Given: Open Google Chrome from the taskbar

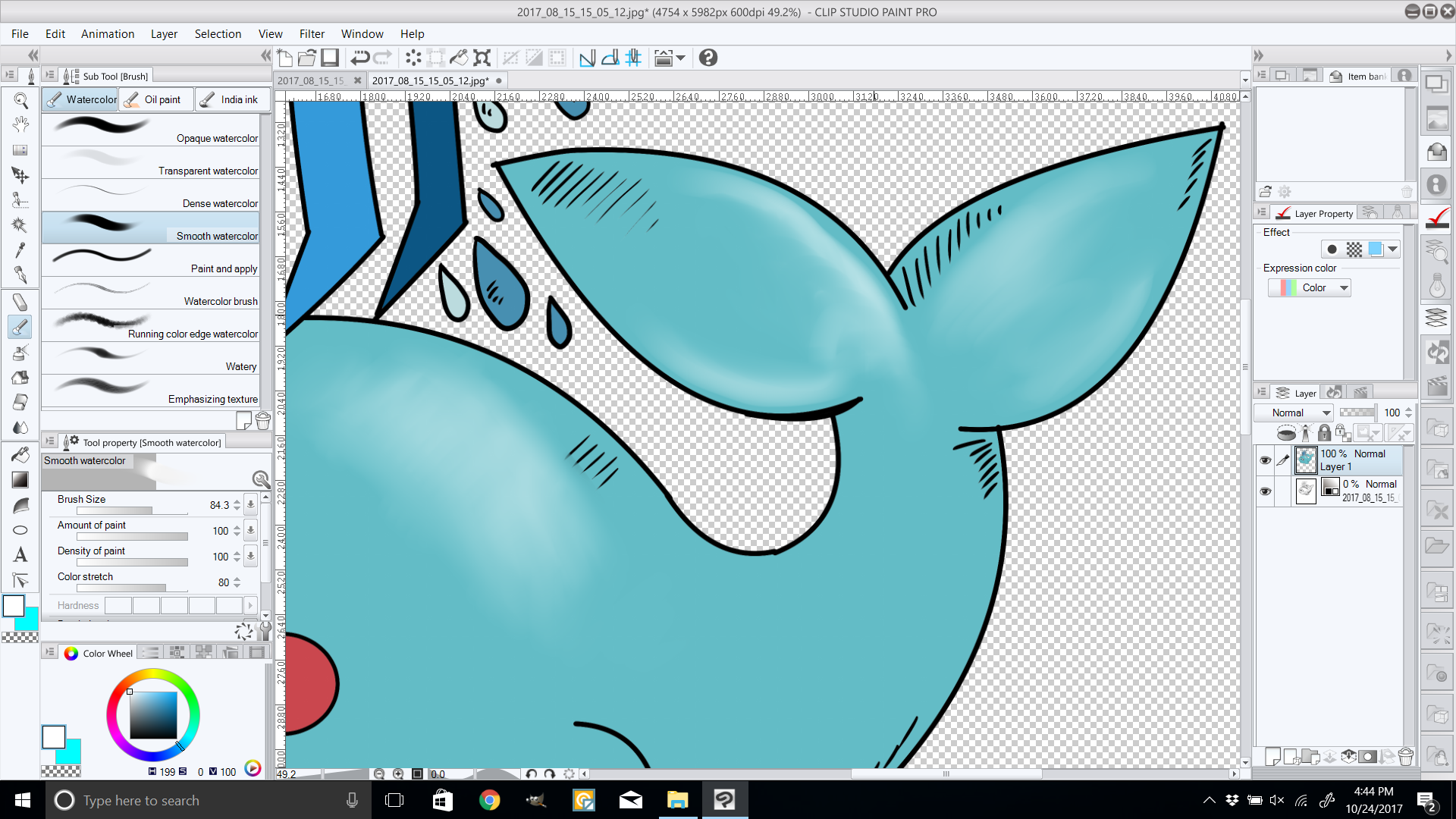Looking at the screenshot, I should pos(490,800).
